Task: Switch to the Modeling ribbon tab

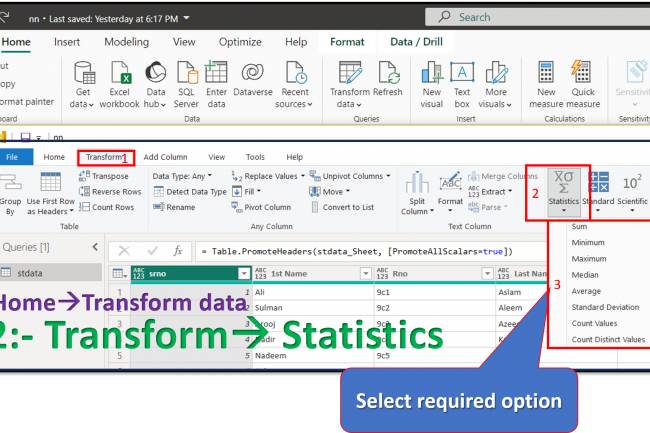Action: pos(126,42)
